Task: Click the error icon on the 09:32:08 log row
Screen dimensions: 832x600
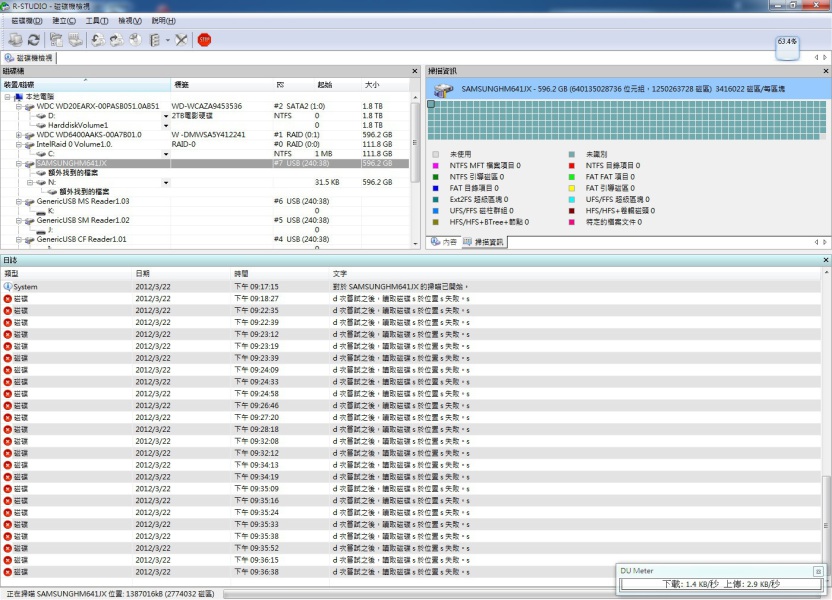Action: point(7,441)
